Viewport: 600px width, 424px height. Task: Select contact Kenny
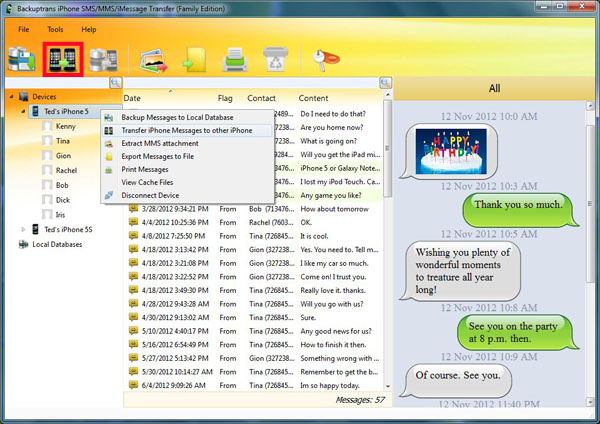[x=65, y=126]
